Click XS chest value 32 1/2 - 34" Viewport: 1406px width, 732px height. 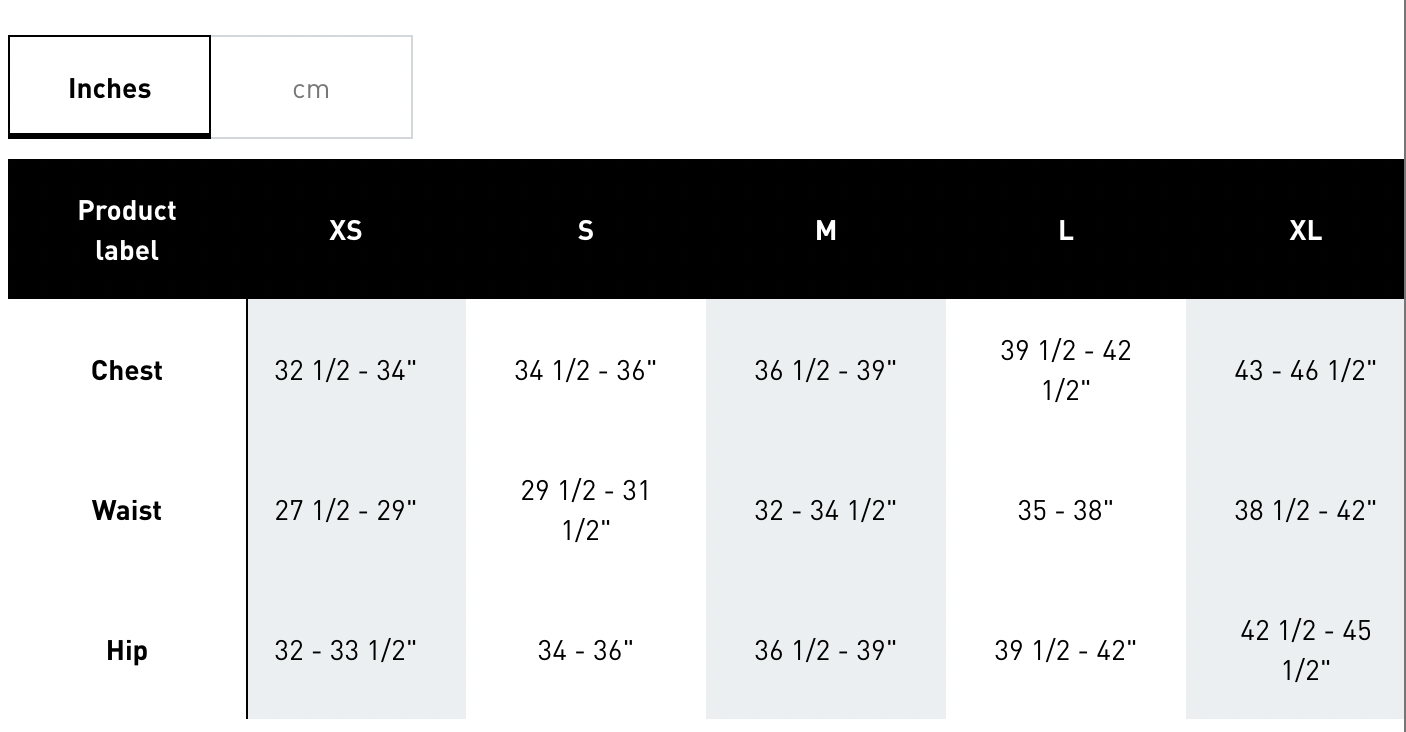click(x=346, y=370)
